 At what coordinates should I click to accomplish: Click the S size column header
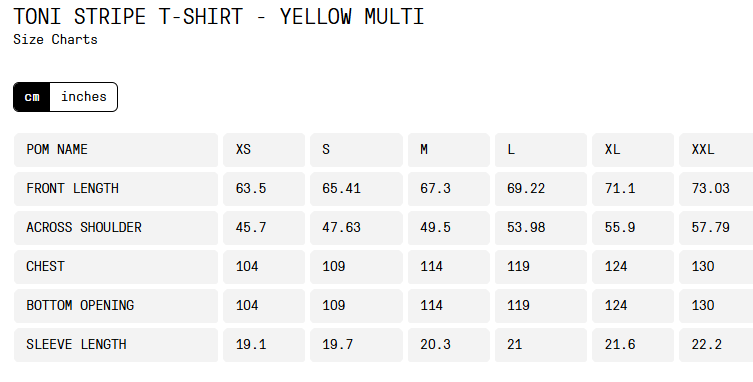tap(356, 150)
